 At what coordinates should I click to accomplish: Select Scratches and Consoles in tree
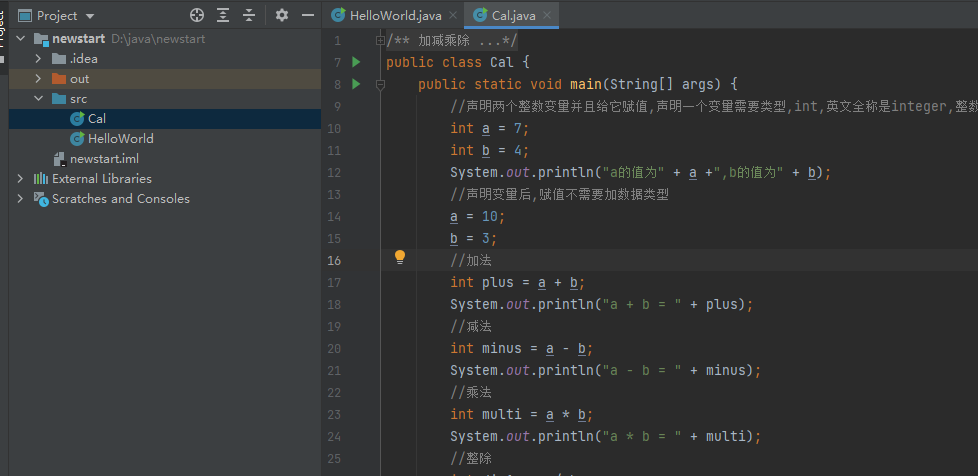[x=121, y=198]
